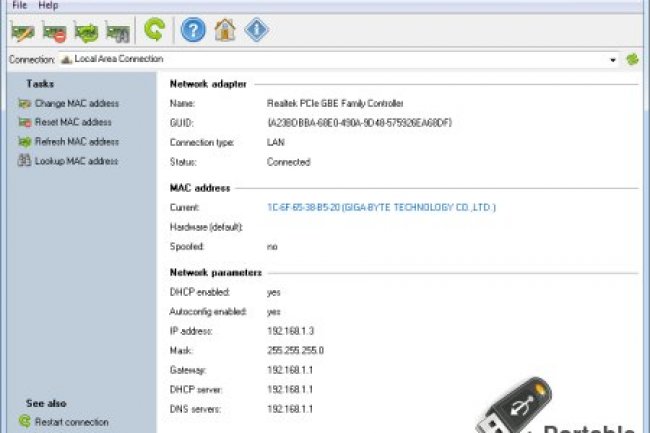Click the Refresh MAC address toolbar icon
This screenshot has height=433, width=650.
click(86, 32)
